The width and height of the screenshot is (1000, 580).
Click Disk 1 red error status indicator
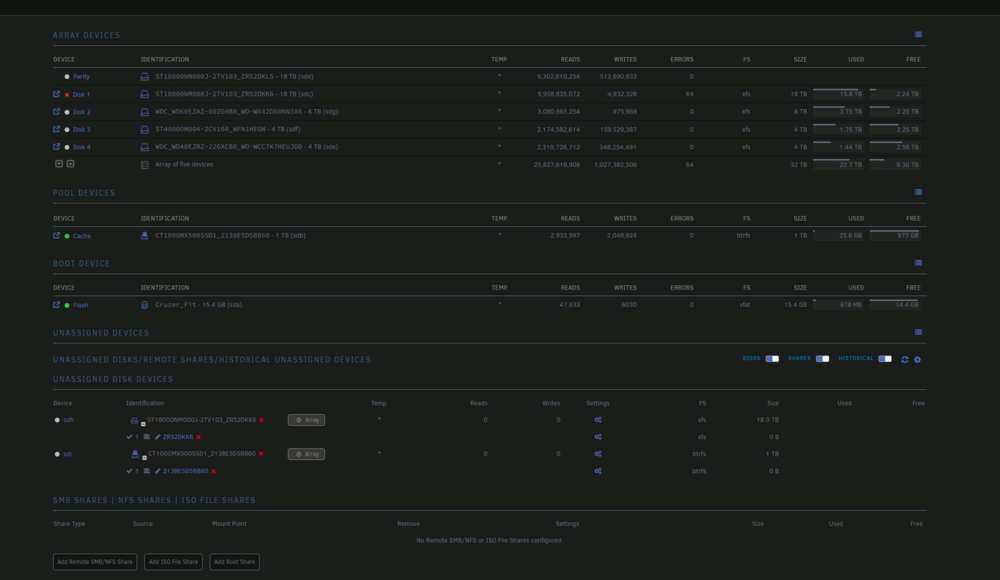tap(67, 94)
